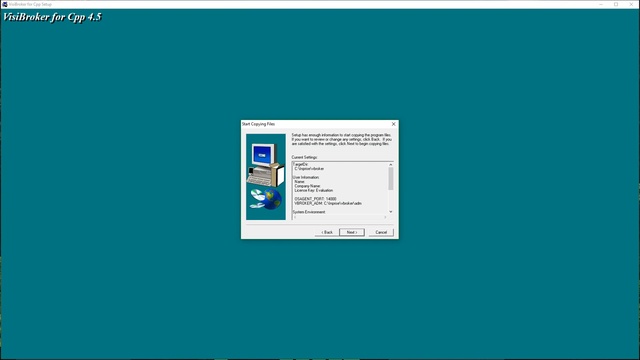
Task: Click the "Licence Key: Evaluation" line
Action: (x=313, y=190)
